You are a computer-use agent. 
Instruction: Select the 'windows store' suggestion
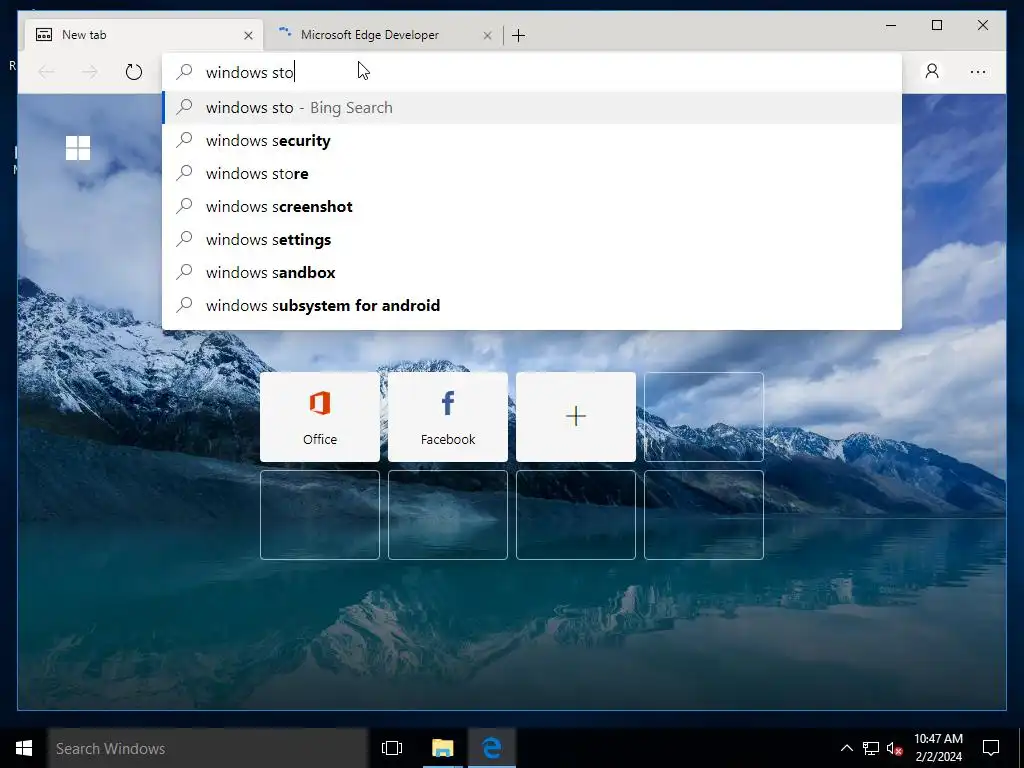[532, 174]
